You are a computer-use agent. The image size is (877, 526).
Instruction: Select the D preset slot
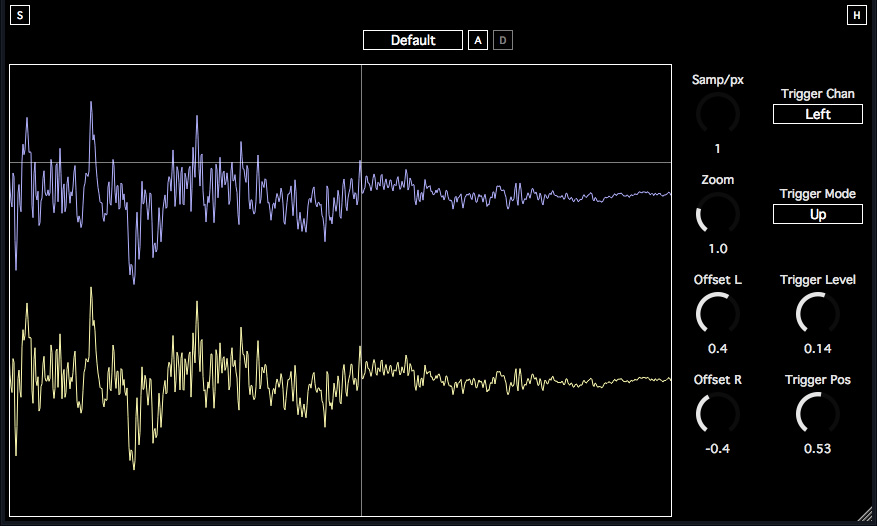point(503,40)
